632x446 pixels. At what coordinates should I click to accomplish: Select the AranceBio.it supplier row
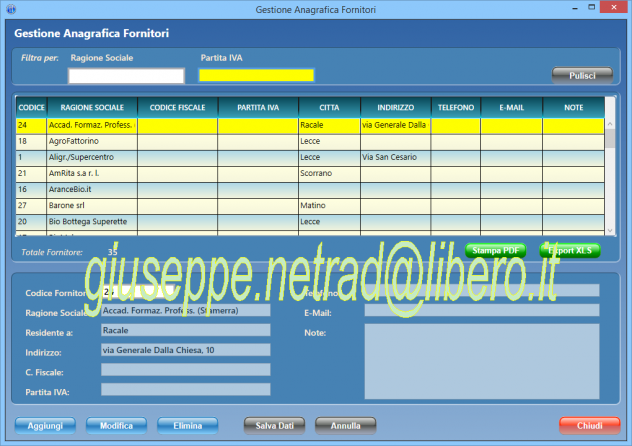coord(310,190)
